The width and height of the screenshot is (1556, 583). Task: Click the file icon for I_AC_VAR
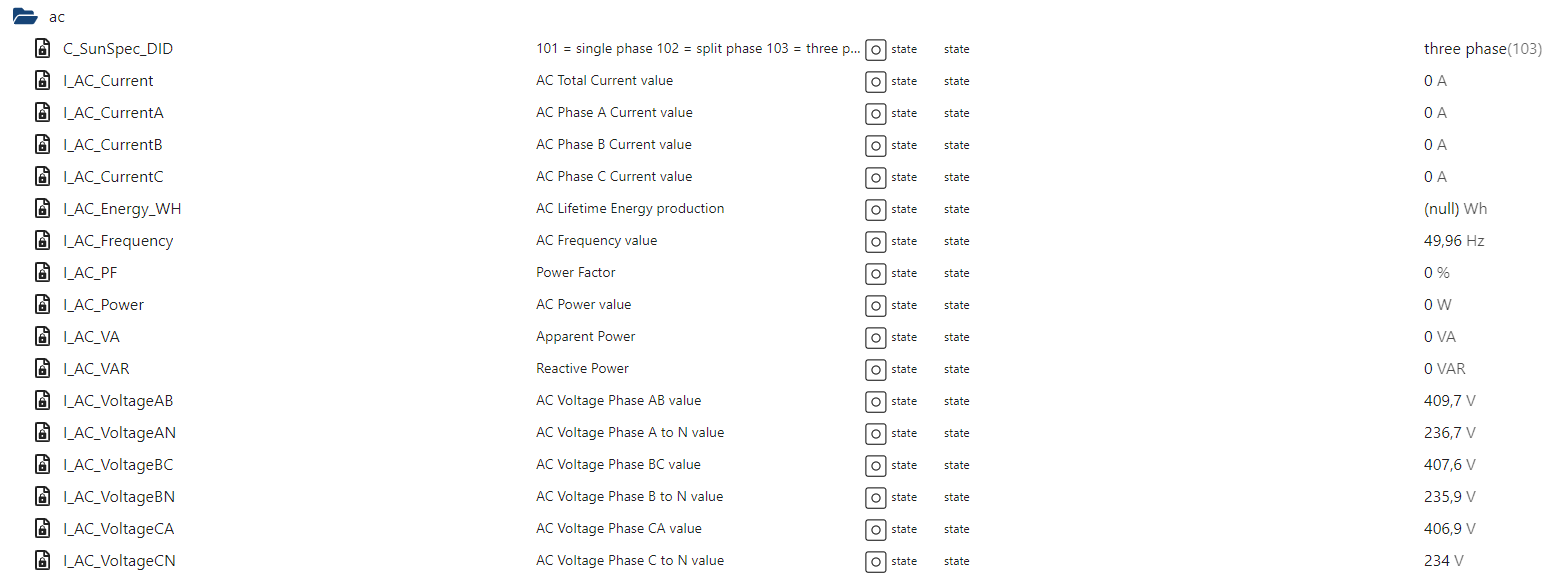click(42, 368)
